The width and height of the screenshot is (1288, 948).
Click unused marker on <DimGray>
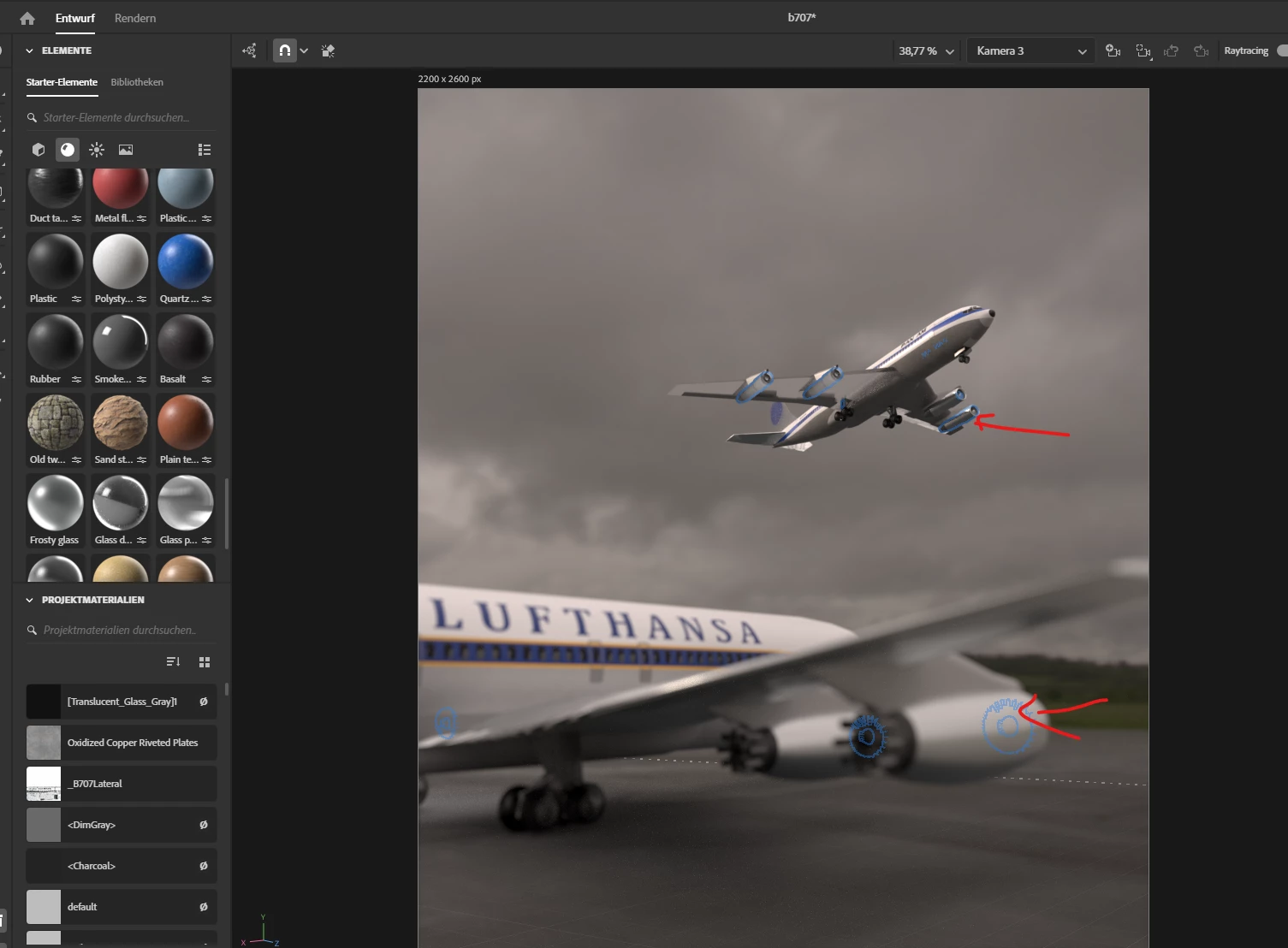pos(204,825)
